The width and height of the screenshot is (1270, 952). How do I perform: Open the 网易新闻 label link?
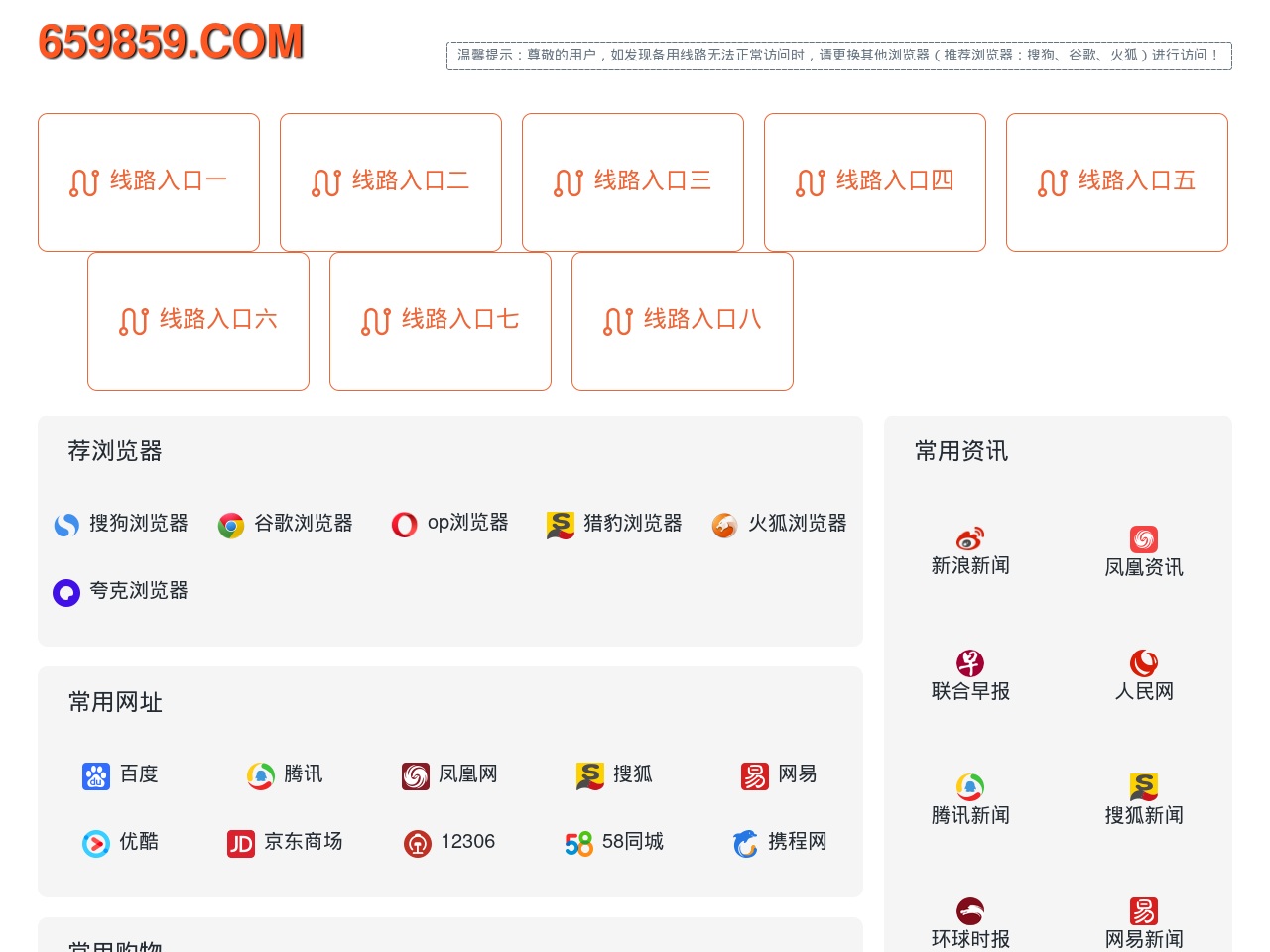1144,939
